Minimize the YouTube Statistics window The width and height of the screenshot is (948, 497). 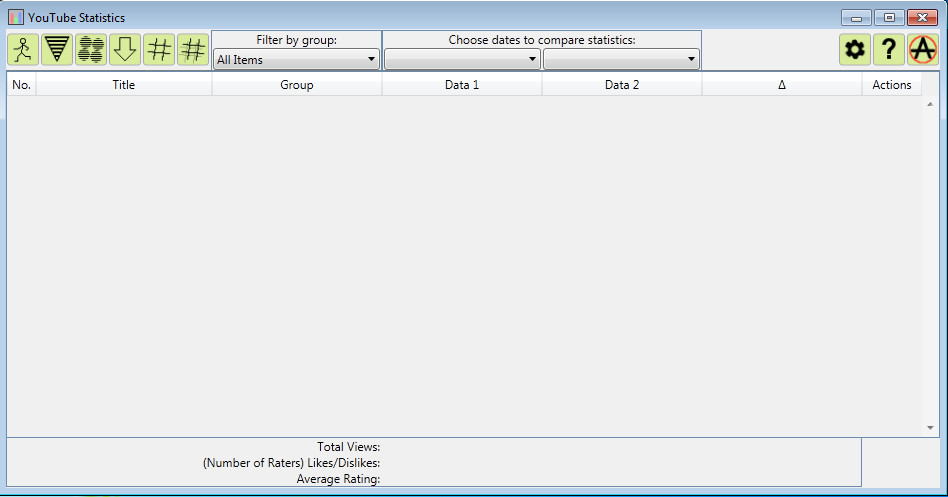(x=856, y=18)
